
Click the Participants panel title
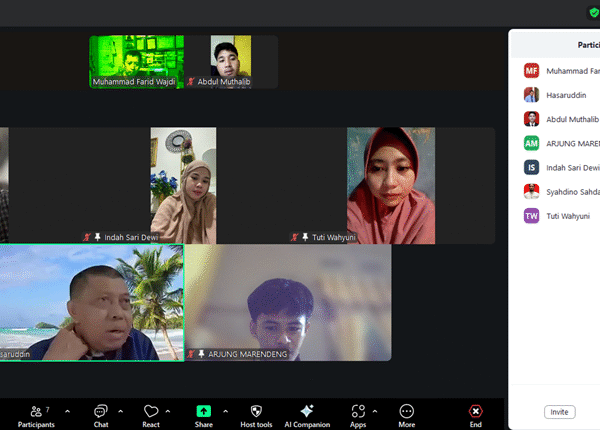pyautogui.click(x=589, y=45)
